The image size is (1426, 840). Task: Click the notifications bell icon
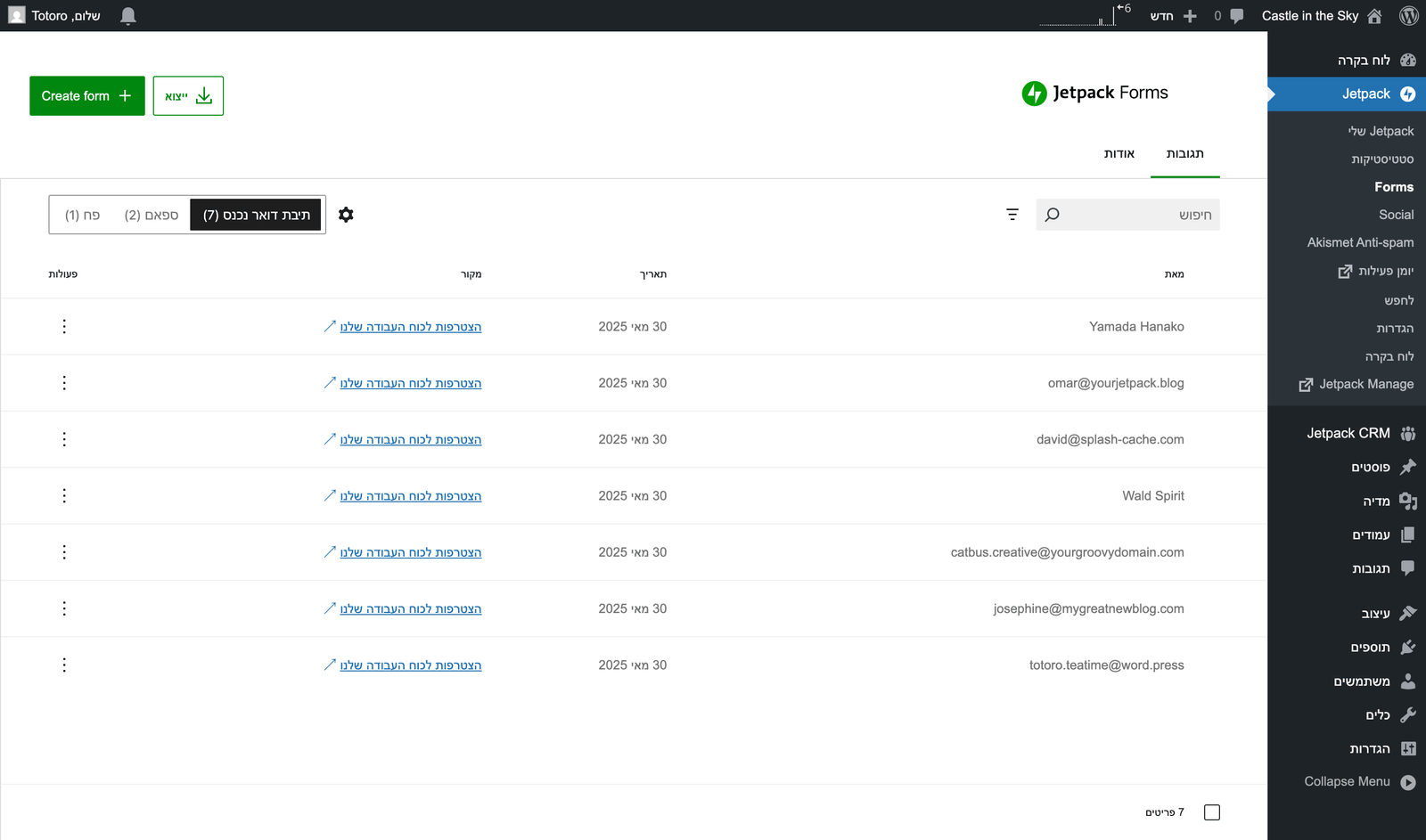[128, 16]
